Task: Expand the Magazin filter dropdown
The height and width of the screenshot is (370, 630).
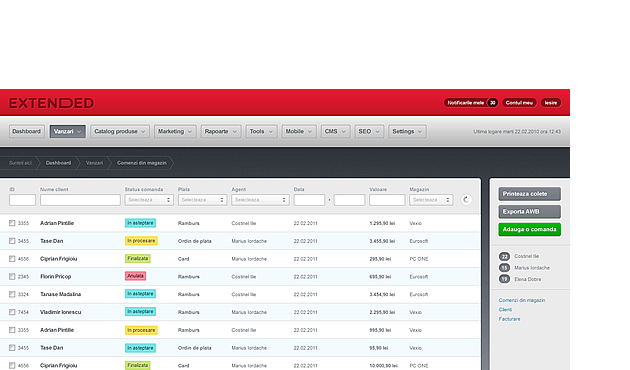Action: [431, 200]
